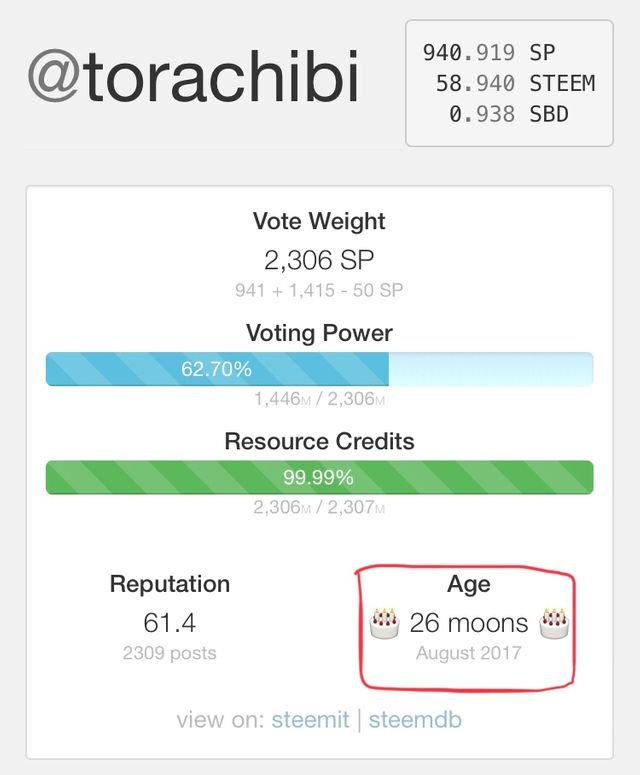The image size is (640, 775).
Task: Click the 941 + 1,415 - 50 SP breakdown
Action: click(319, 291)
